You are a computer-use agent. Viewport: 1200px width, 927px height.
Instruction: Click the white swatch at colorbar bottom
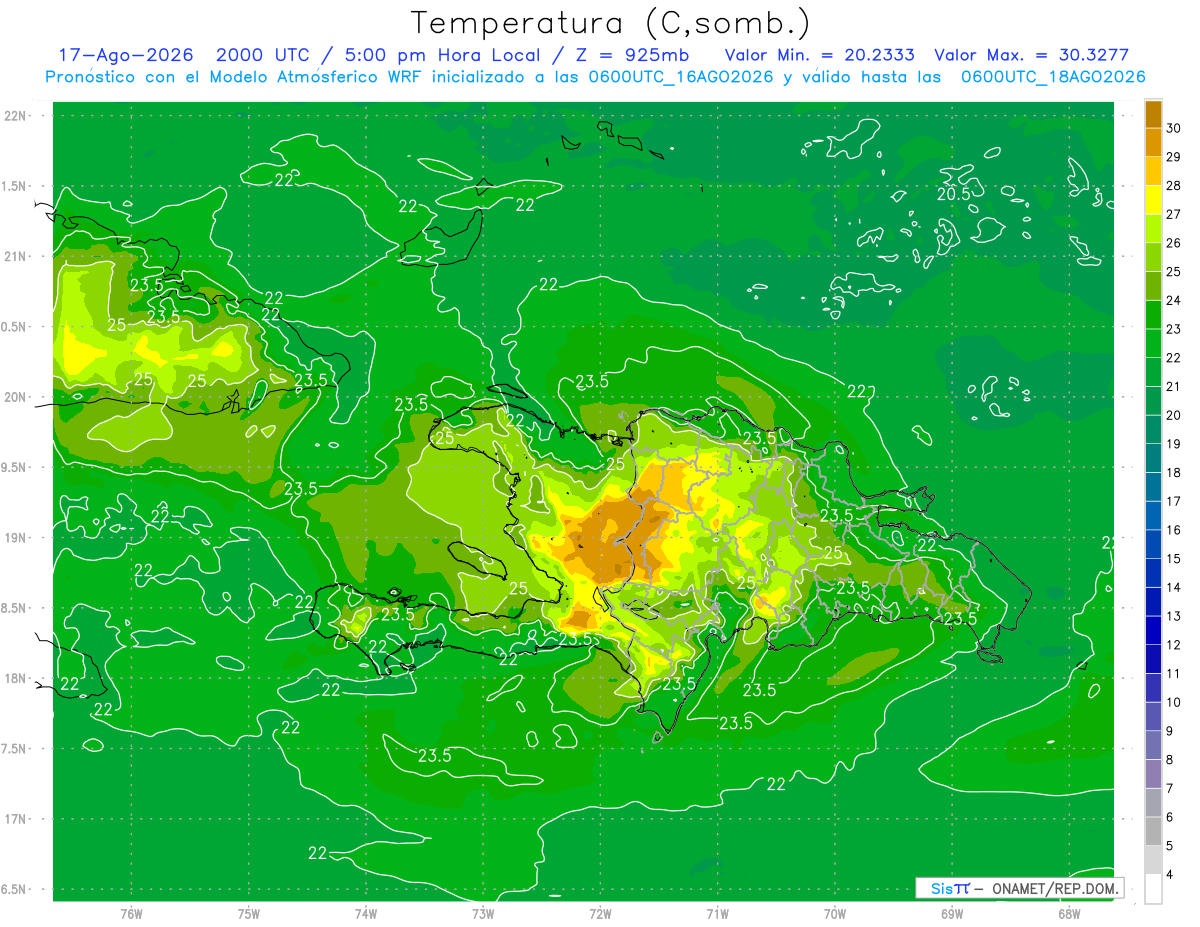pyautogui.click(x=1153, y=889)
